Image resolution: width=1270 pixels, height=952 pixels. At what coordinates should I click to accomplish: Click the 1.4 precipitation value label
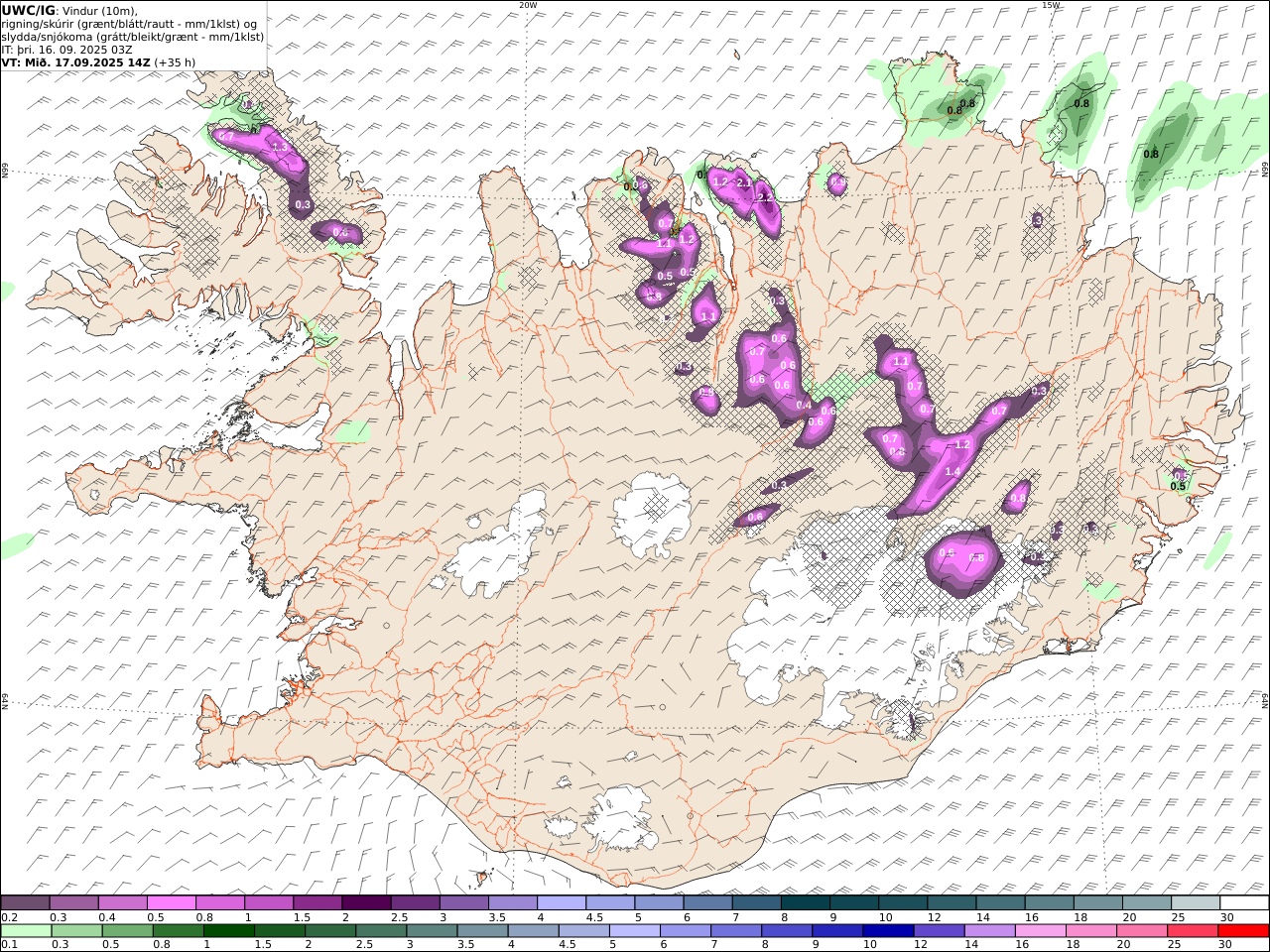pos(953,472)
